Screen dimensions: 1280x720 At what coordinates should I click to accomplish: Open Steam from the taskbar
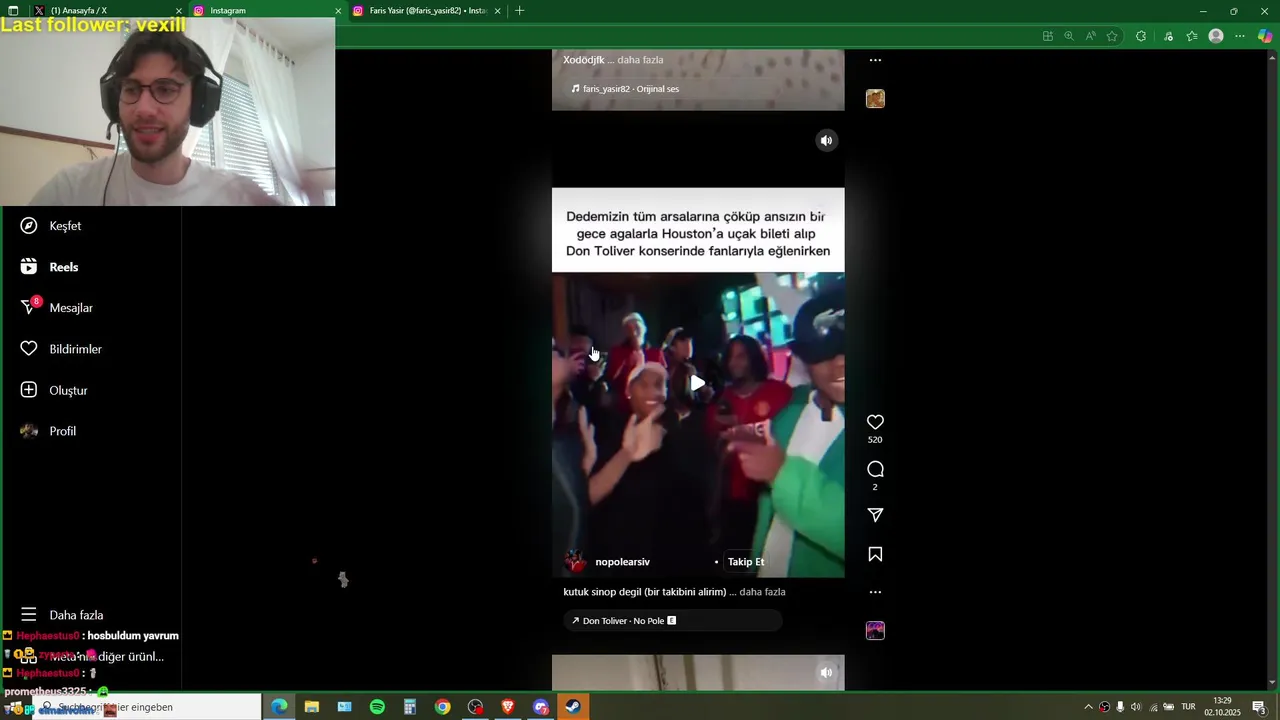(x=573, y=707)
